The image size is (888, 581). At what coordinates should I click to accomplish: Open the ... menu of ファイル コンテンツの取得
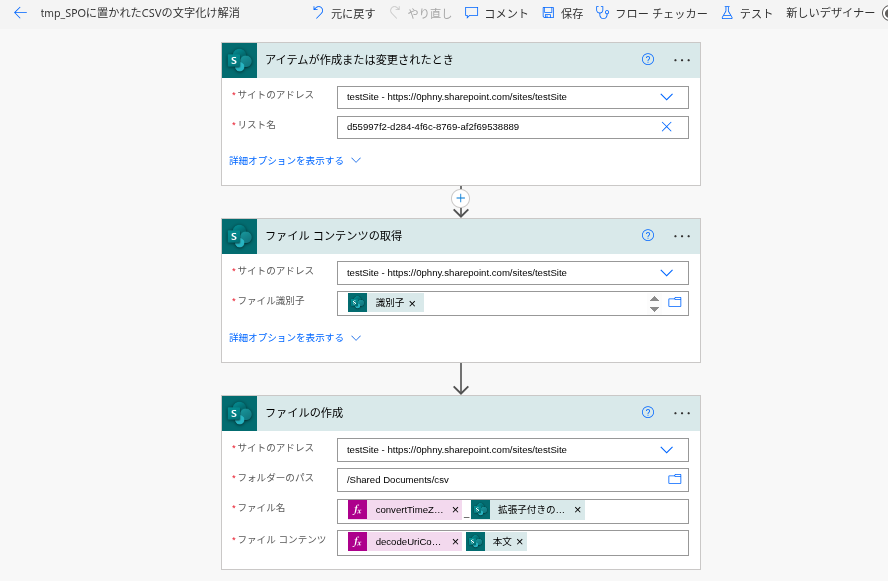coord(682,236)
